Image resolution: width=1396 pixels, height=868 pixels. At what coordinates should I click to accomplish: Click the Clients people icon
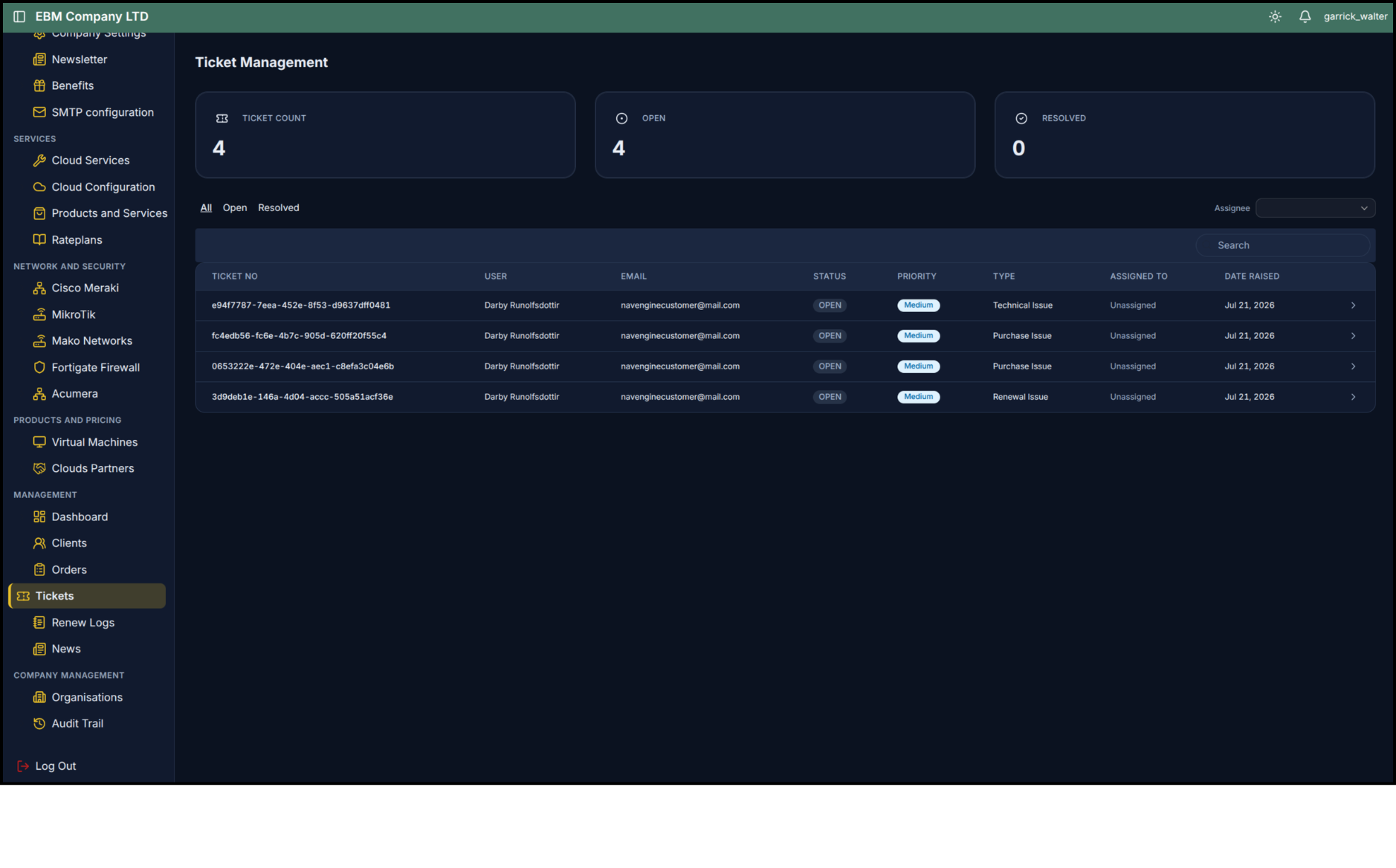(39, 543)
